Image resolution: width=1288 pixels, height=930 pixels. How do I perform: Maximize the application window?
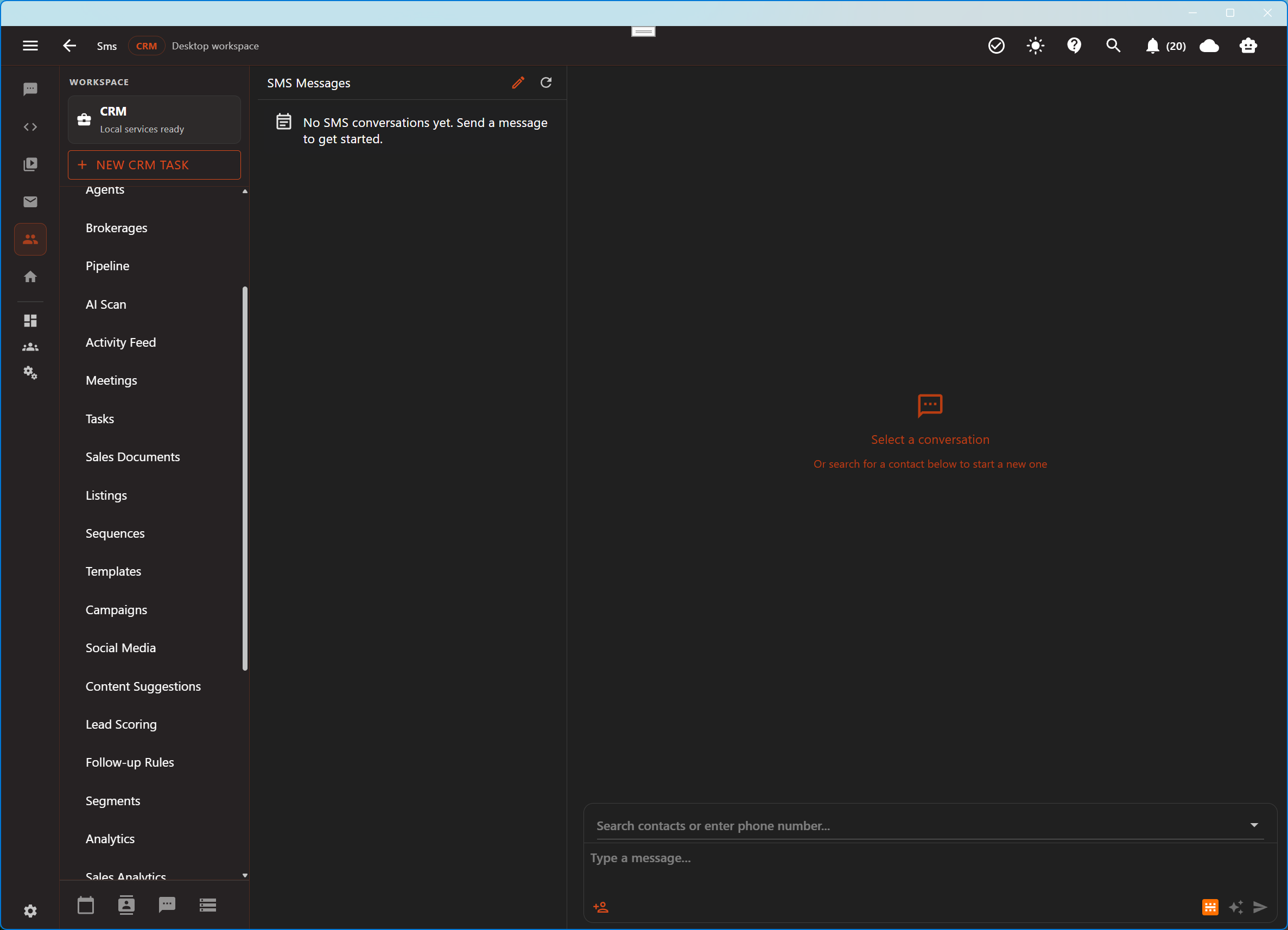pos(1230,12)
